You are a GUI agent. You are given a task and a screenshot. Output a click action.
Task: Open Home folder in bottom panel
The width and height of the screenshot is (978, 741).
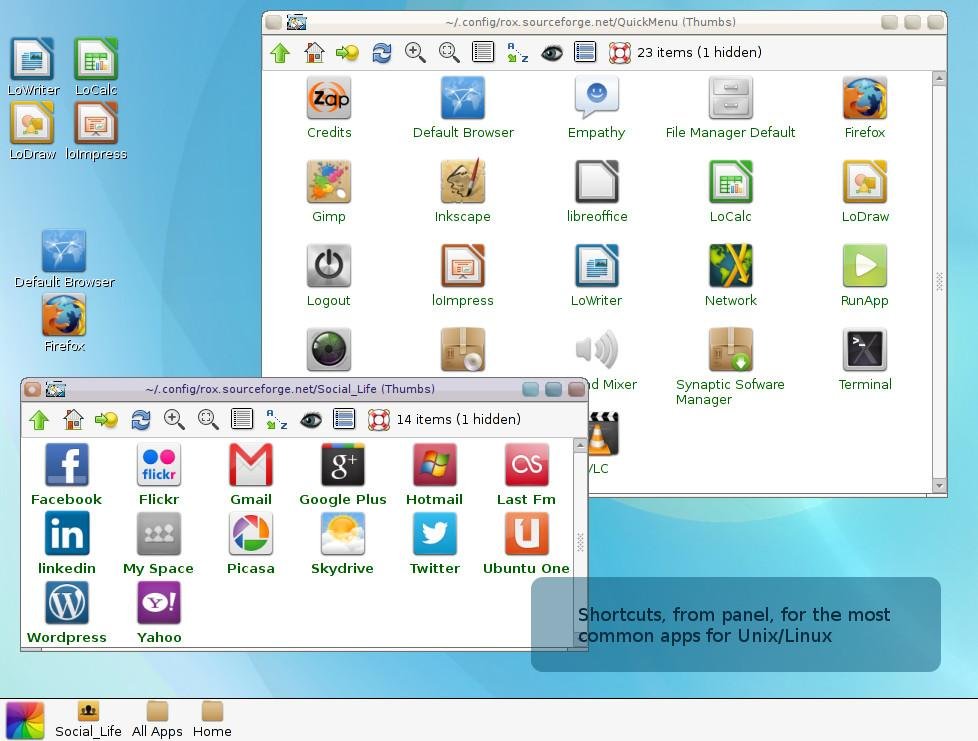pos(212,719)
